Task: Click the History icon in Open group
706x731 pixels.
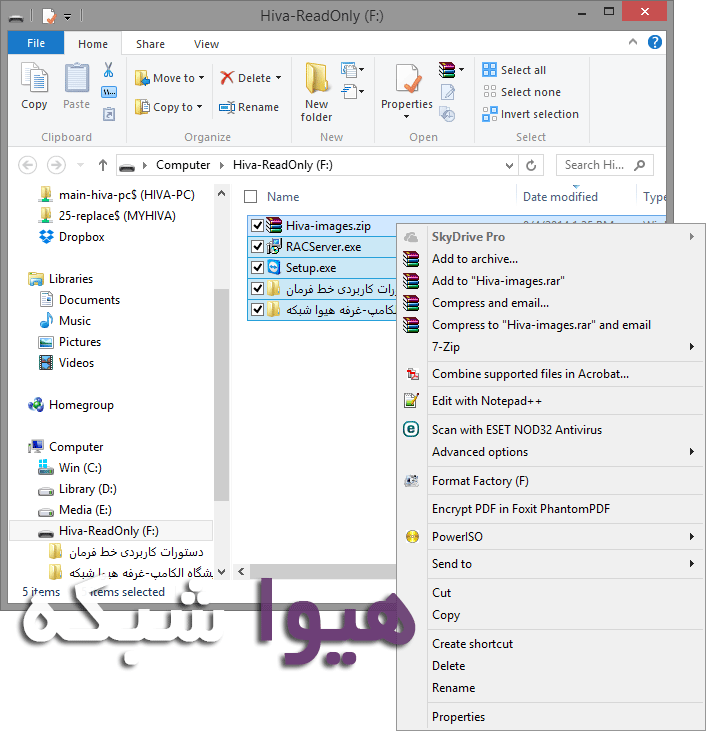Action: click(x=448, y=114)
